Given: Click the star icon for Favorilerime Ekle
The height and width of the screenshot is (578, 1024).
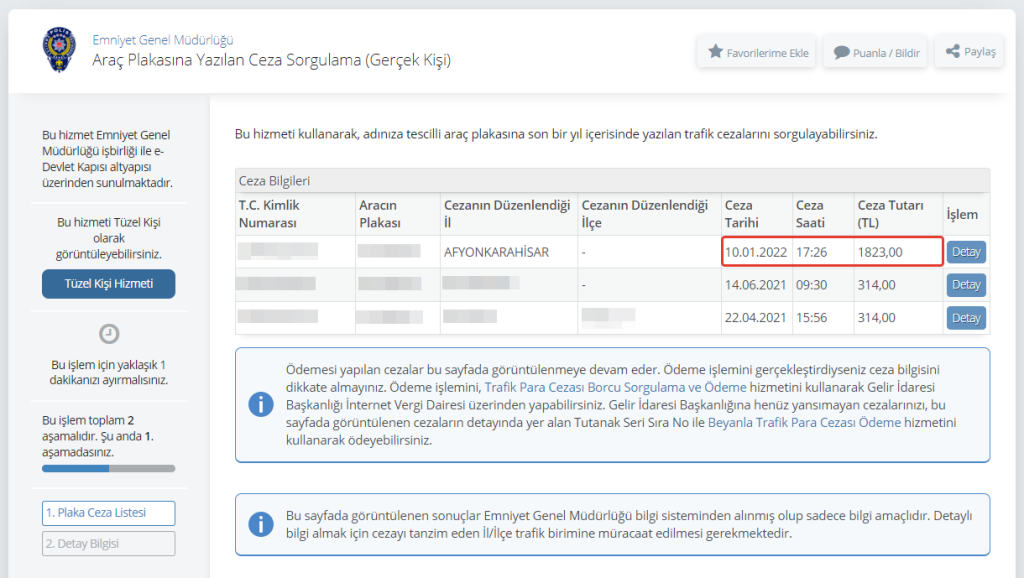Looking at the screenshot, I should (716, 52).
